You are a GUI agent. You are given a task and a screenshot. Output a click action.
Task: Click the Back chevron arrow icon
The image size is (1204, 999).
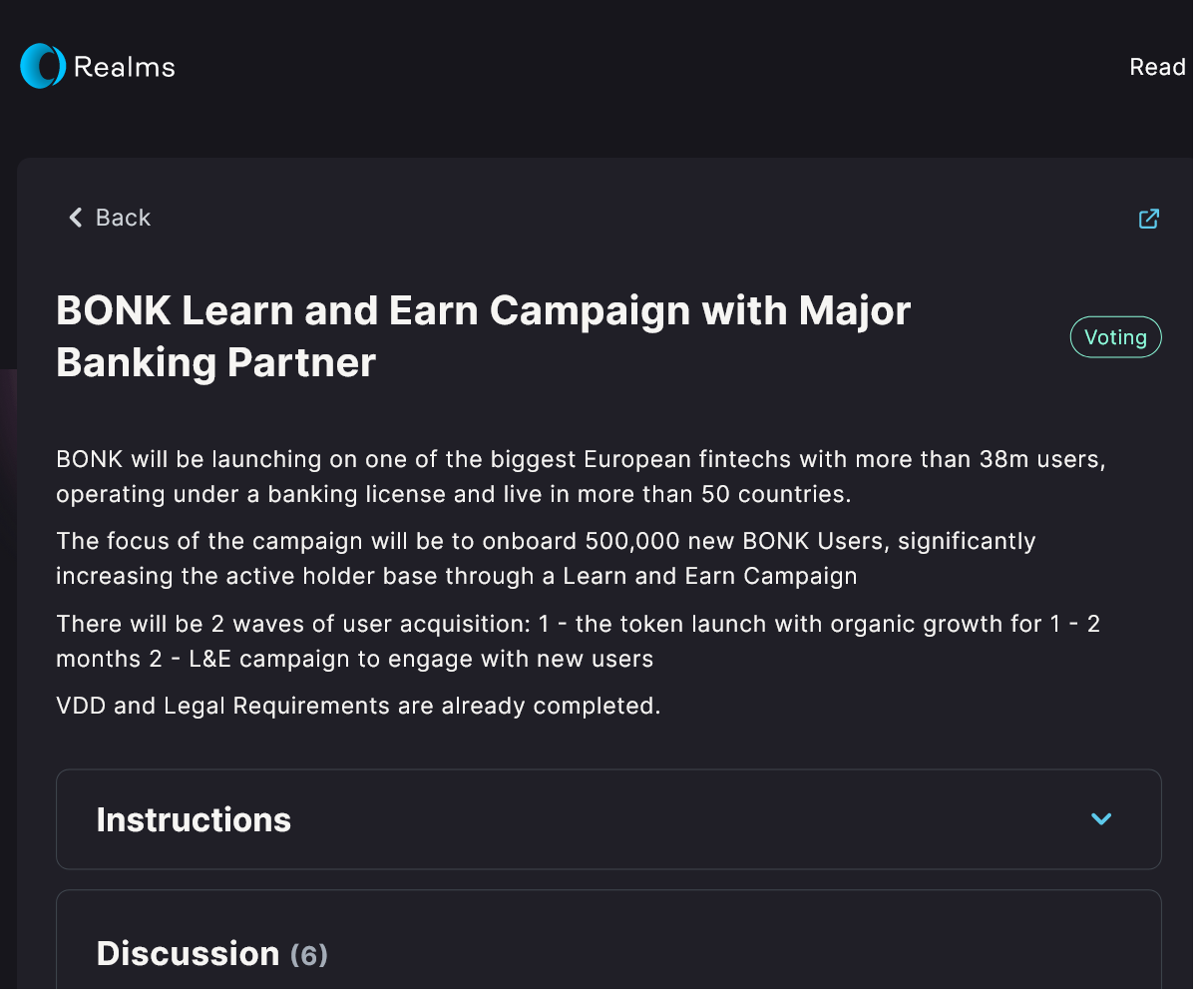(75, 218)
